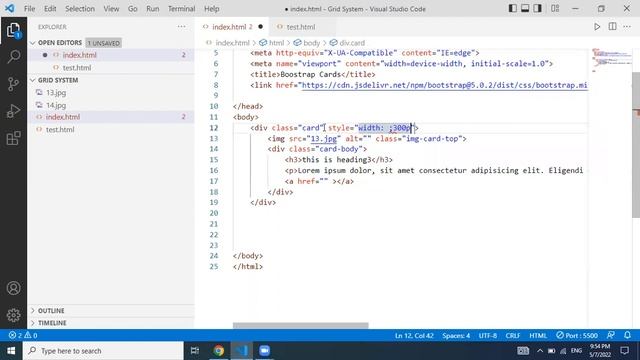Open the Run menu

point(153,9)
